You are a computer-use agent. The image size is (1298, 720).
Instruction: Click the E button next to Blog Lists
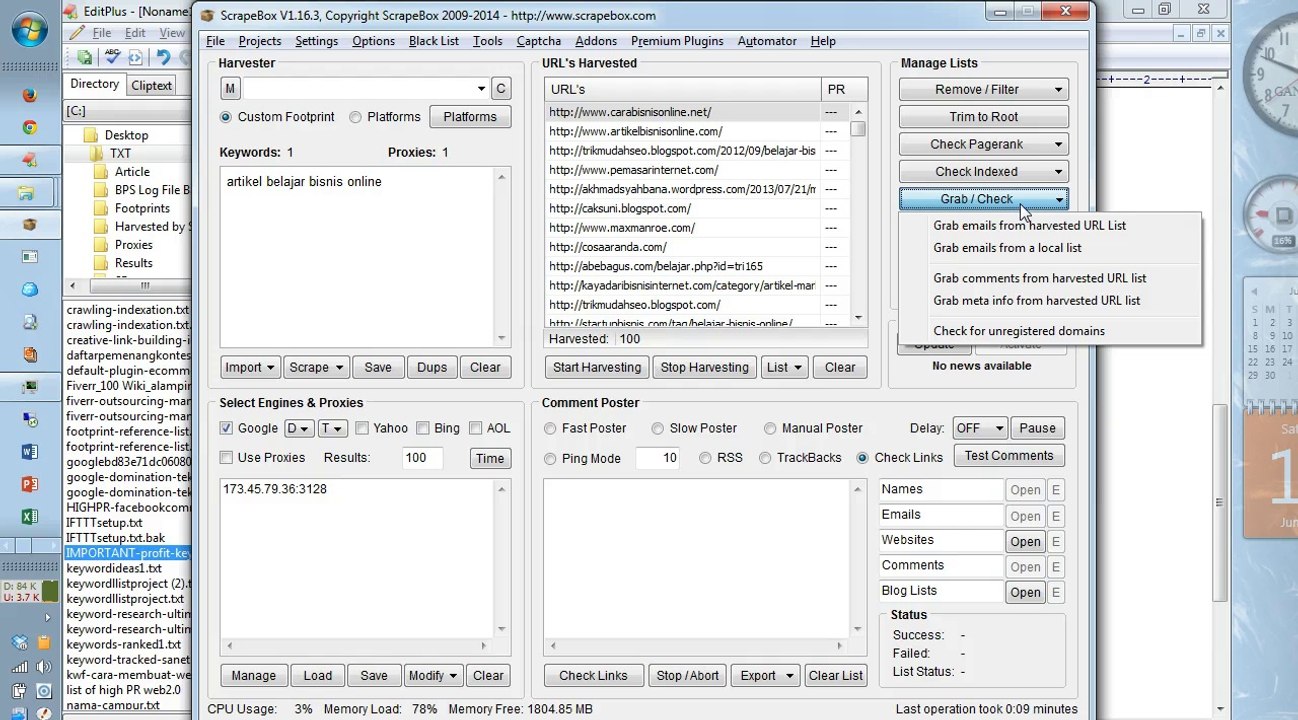1055,592
